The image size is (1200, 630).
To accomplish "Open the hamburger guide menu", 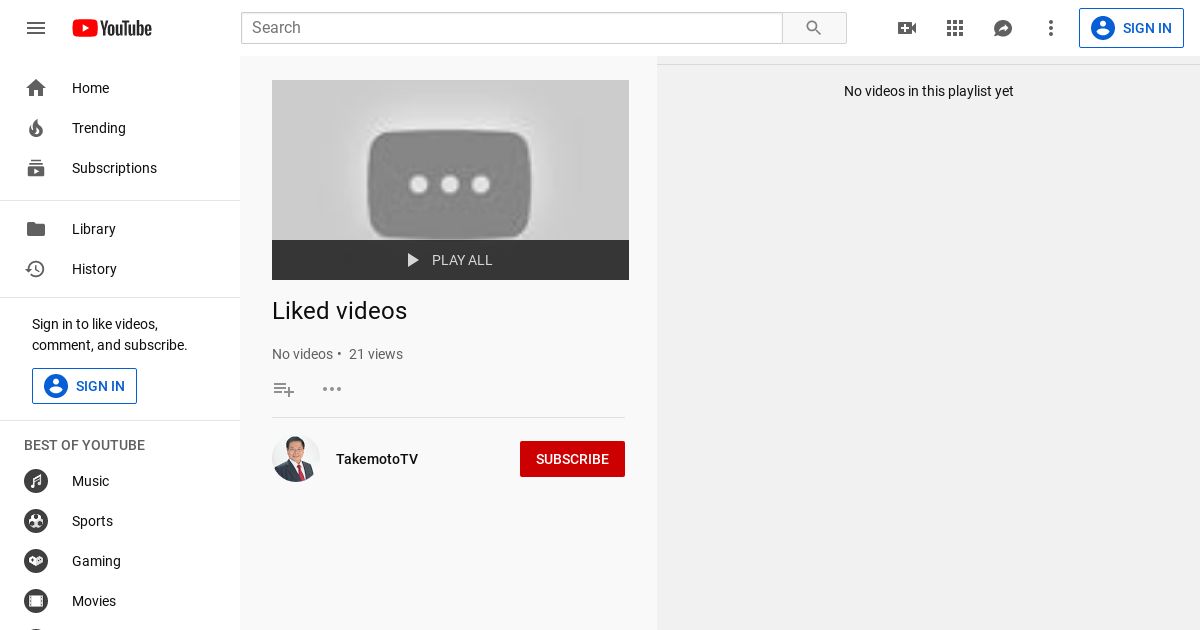I will (36, 28).
